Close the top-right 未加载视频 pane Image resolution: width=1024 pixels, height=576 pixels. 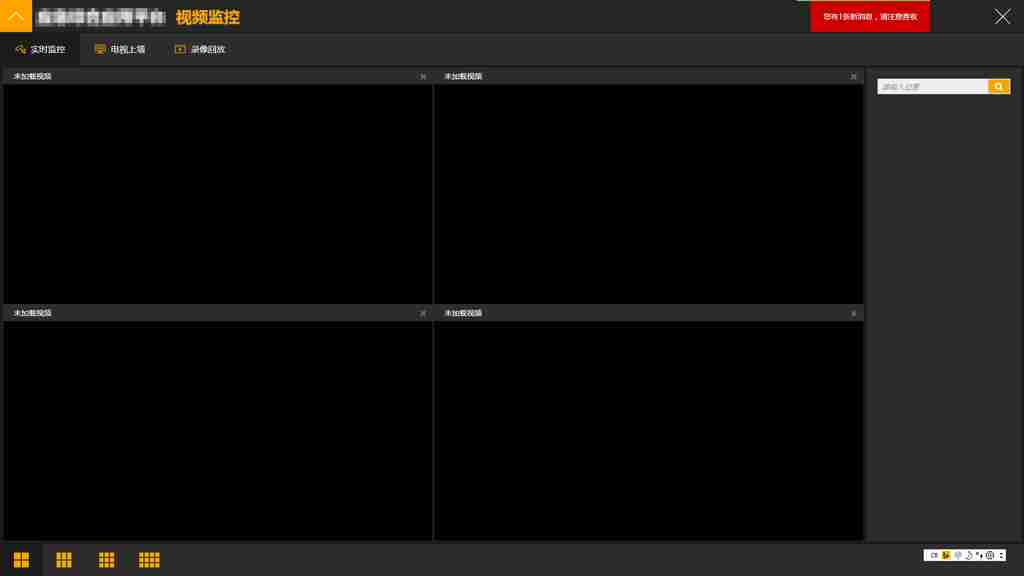[x=853, y=77]
